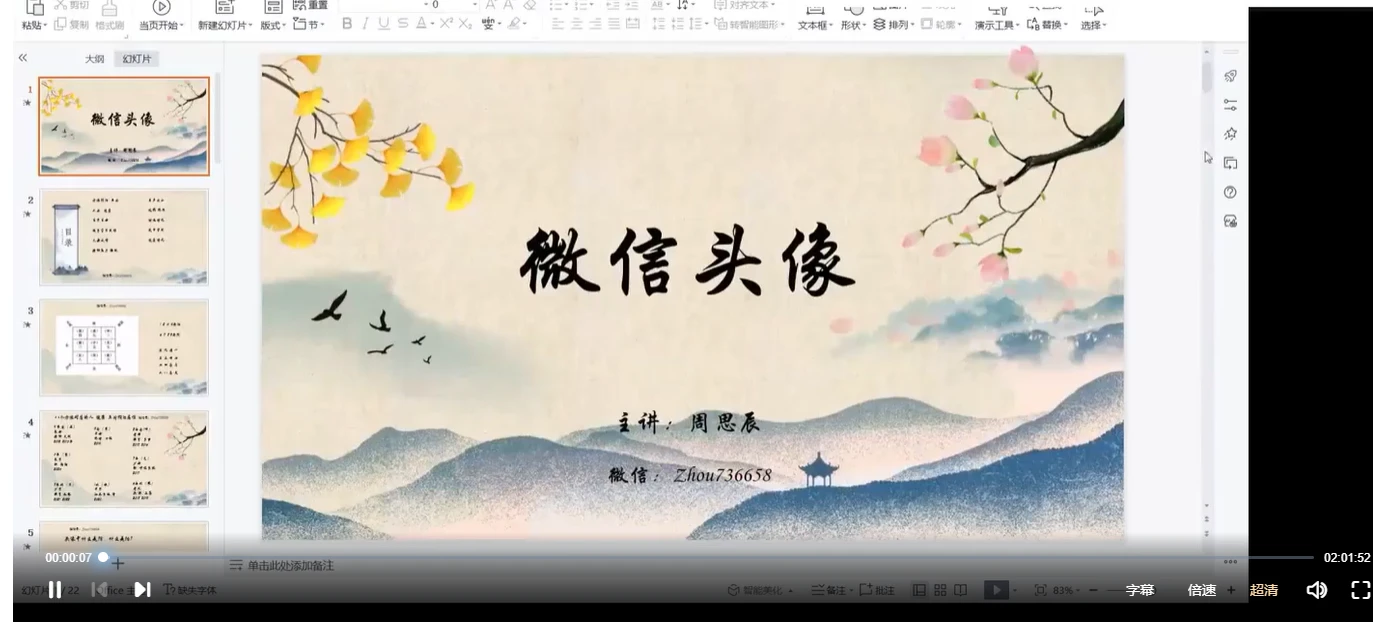Viewport: 1373px width, 625px height.
Task: Enter fullscreen video mode
Action: point(1361,590)
